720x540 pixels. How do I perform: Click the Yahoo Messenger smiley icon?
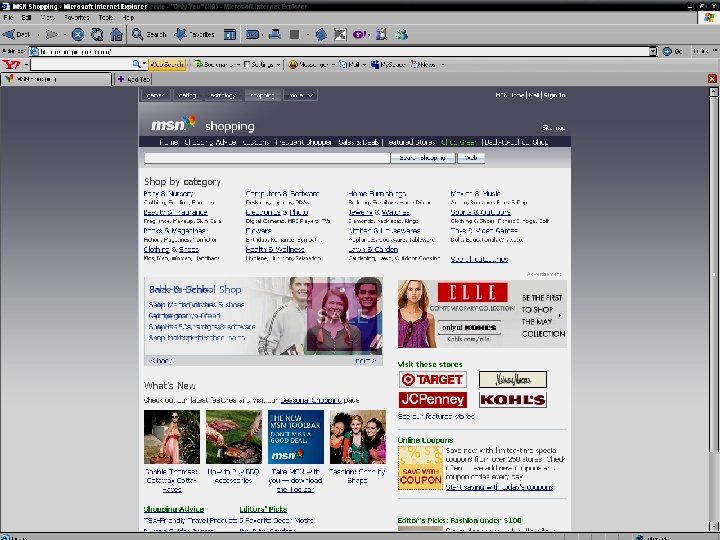tap(293, 64)
